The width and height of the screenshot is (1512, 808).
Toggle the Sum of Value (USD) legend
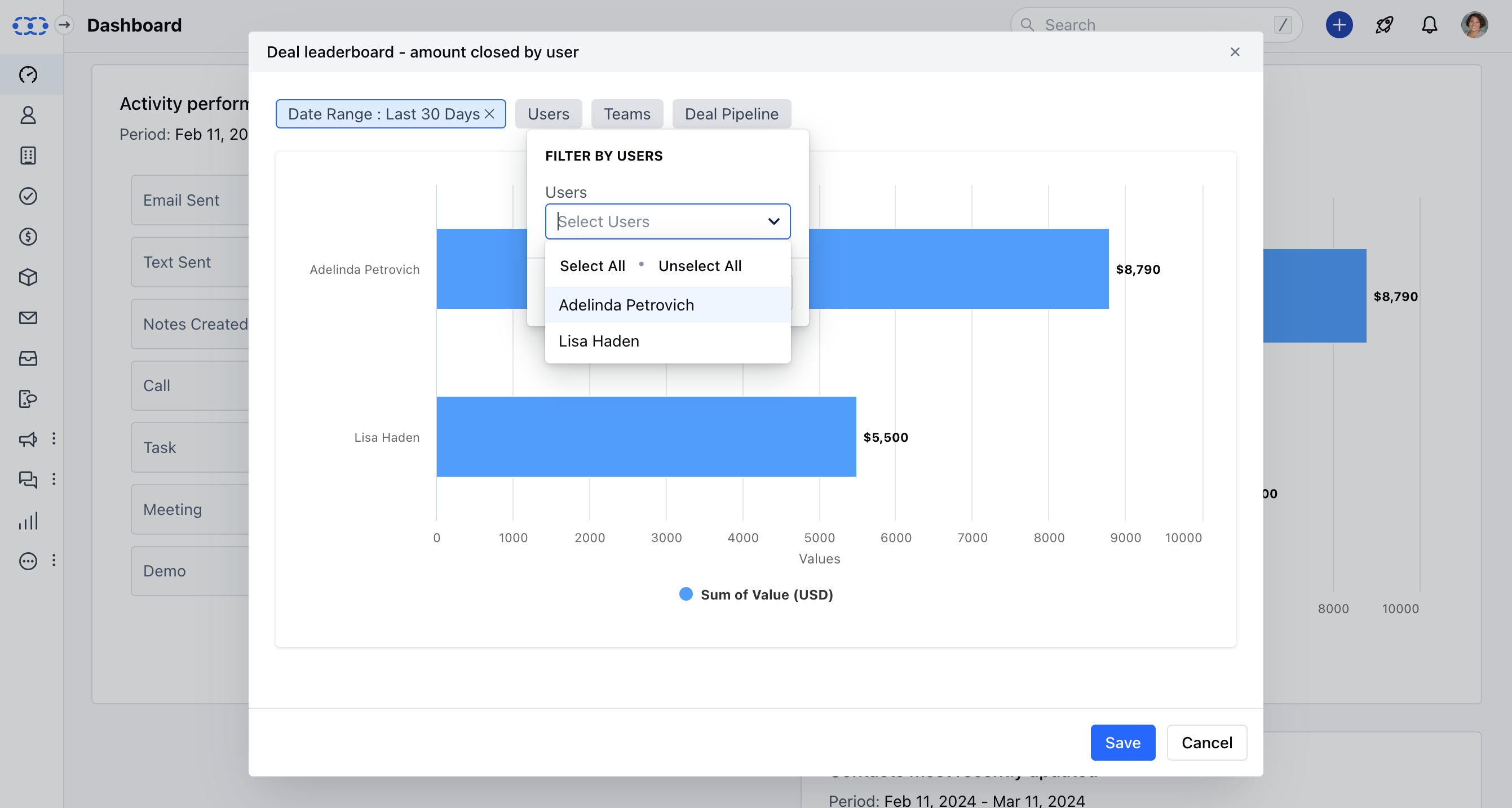click(x=756, y=594)
